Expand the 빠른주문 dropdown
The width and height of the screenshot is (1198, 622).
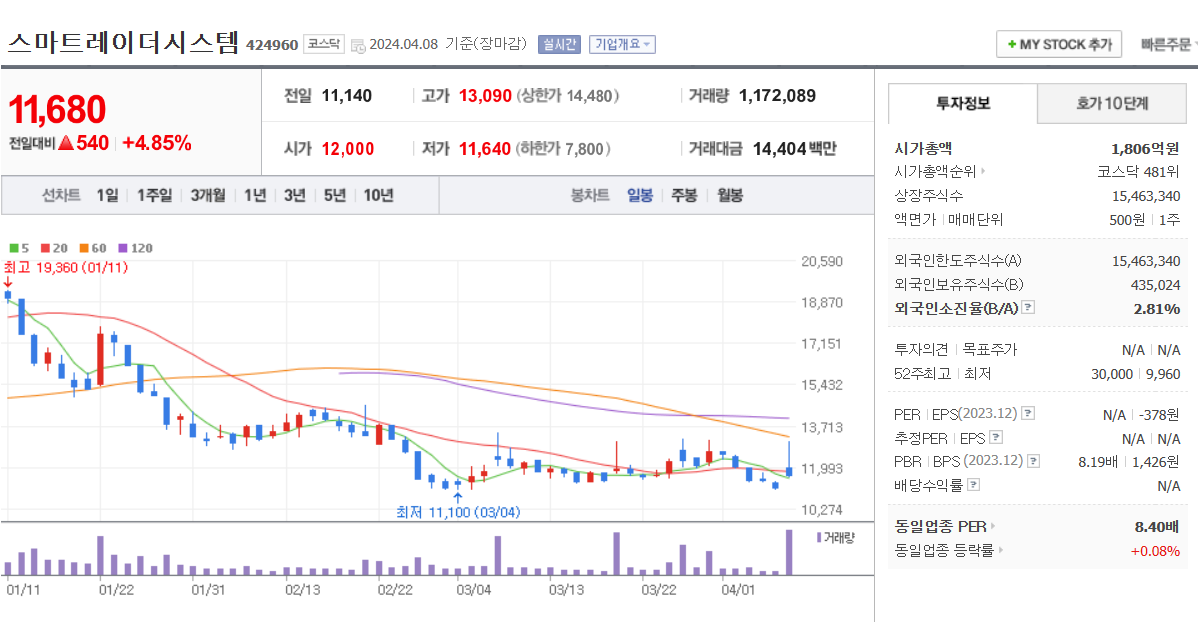click(1168, 44)
